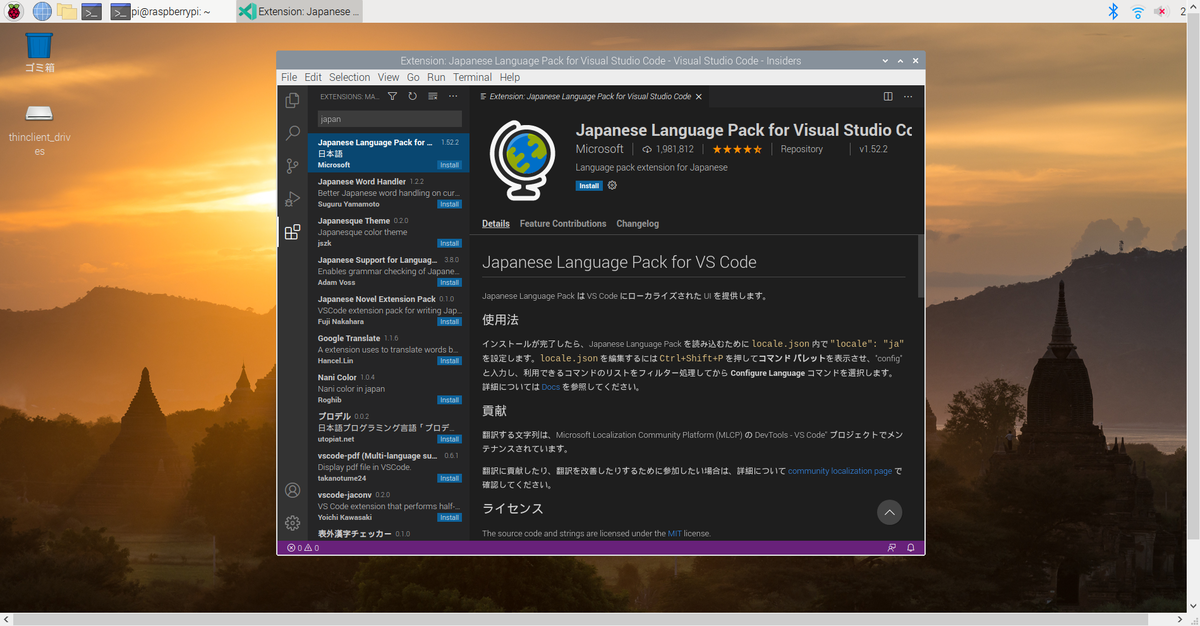Open the Accounts icon in activity bar
1200x626 pixels.
[x=292, y=490]
